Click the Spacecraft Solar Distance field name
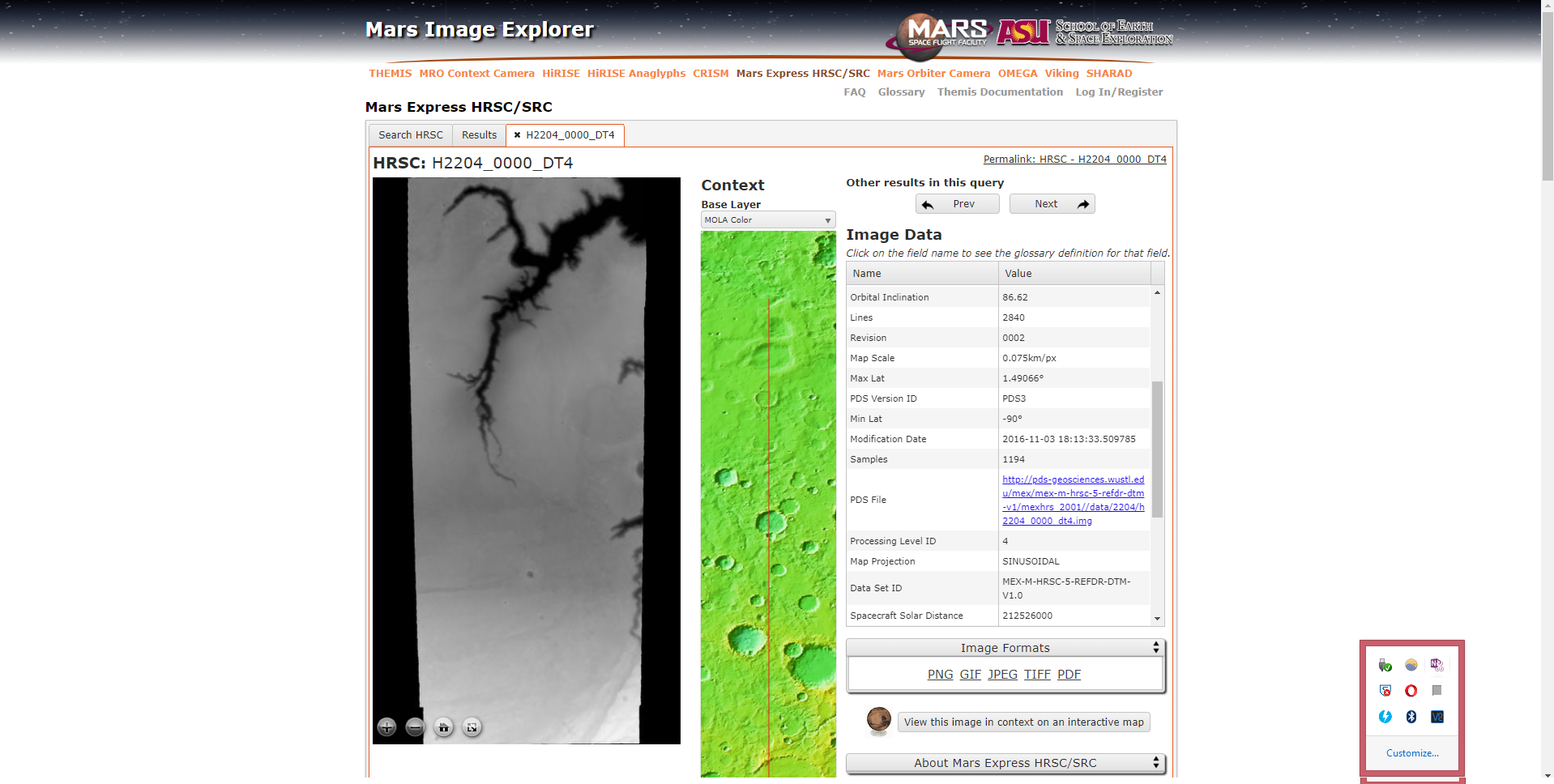Screen dimensions: 1554x784 [x=907, y=616]
